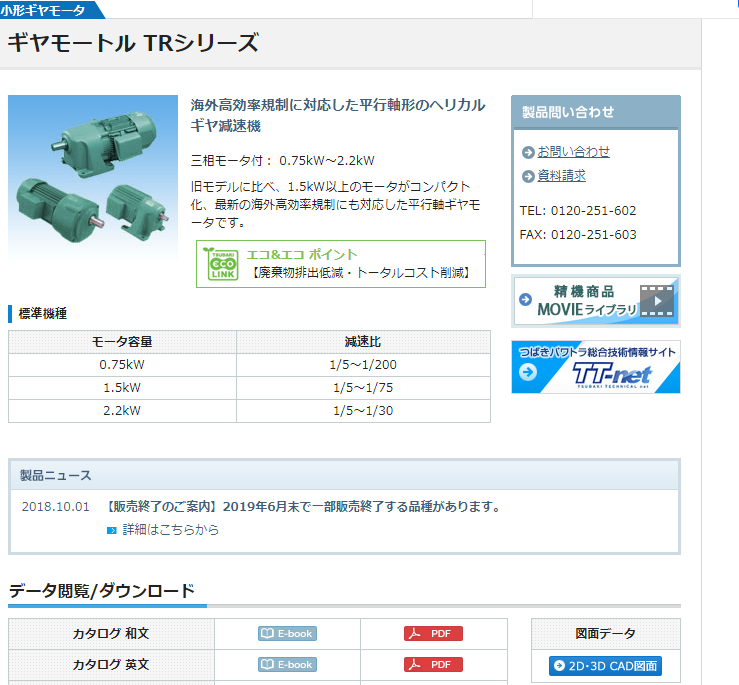Screen dimensions: 739x685
Task: Open the お問い合わせ inquiry link
Action: (x=573, y=152)
